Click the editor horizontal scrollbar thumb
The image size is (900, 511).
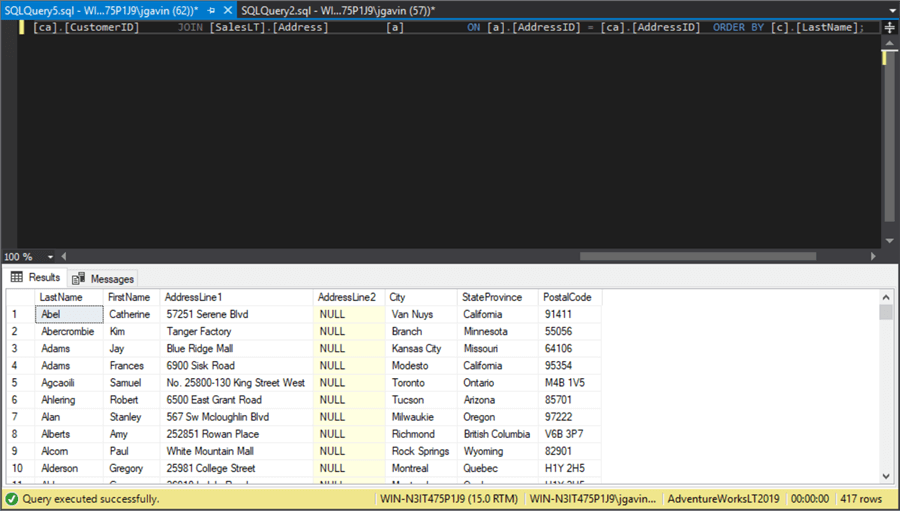698,257
